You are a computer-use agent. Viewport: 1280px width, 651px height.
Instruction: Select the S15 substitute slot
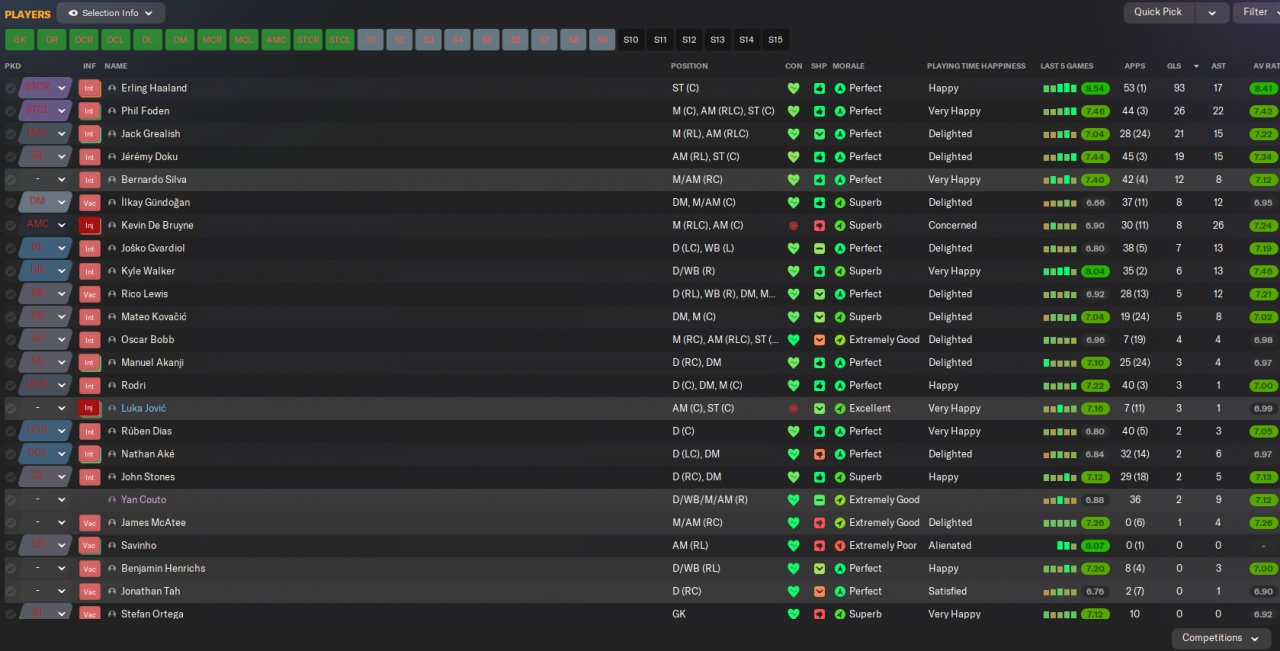tap(775, 40)
